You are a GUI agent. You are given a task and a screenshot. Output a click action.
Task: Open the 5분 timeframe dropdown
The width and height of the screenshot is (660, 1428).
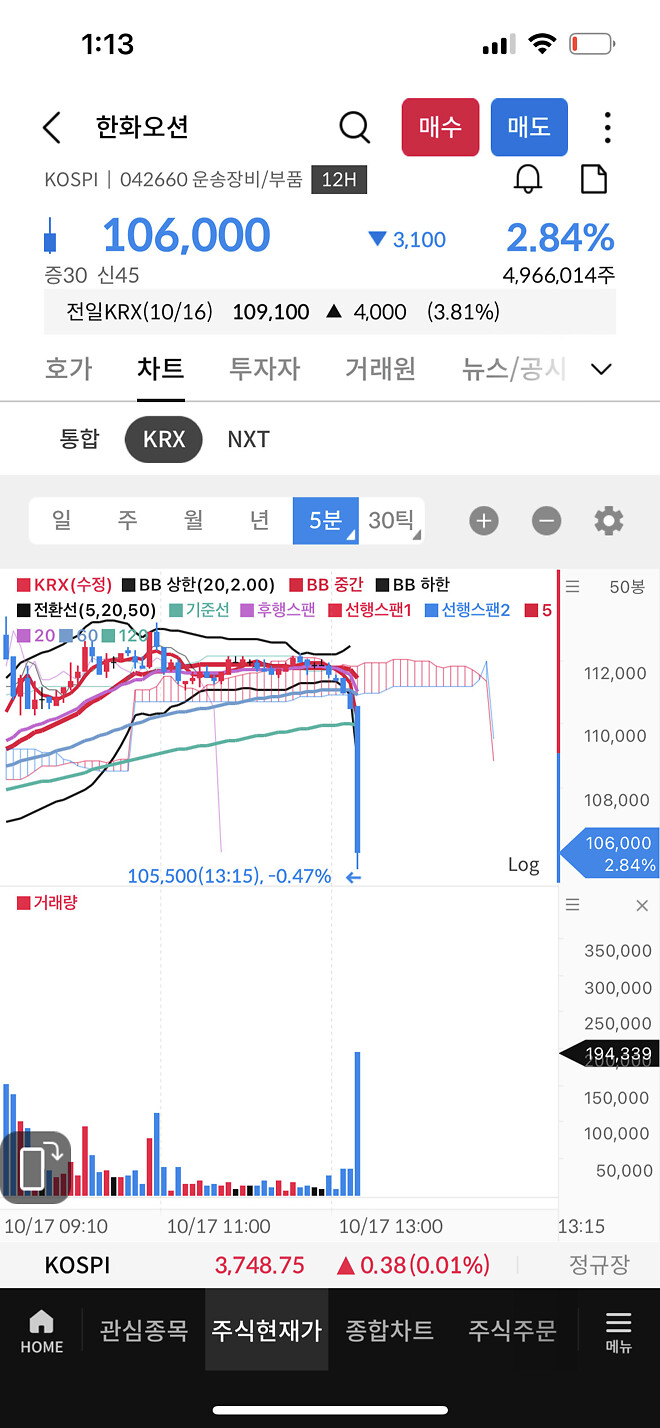coord(325,521)
